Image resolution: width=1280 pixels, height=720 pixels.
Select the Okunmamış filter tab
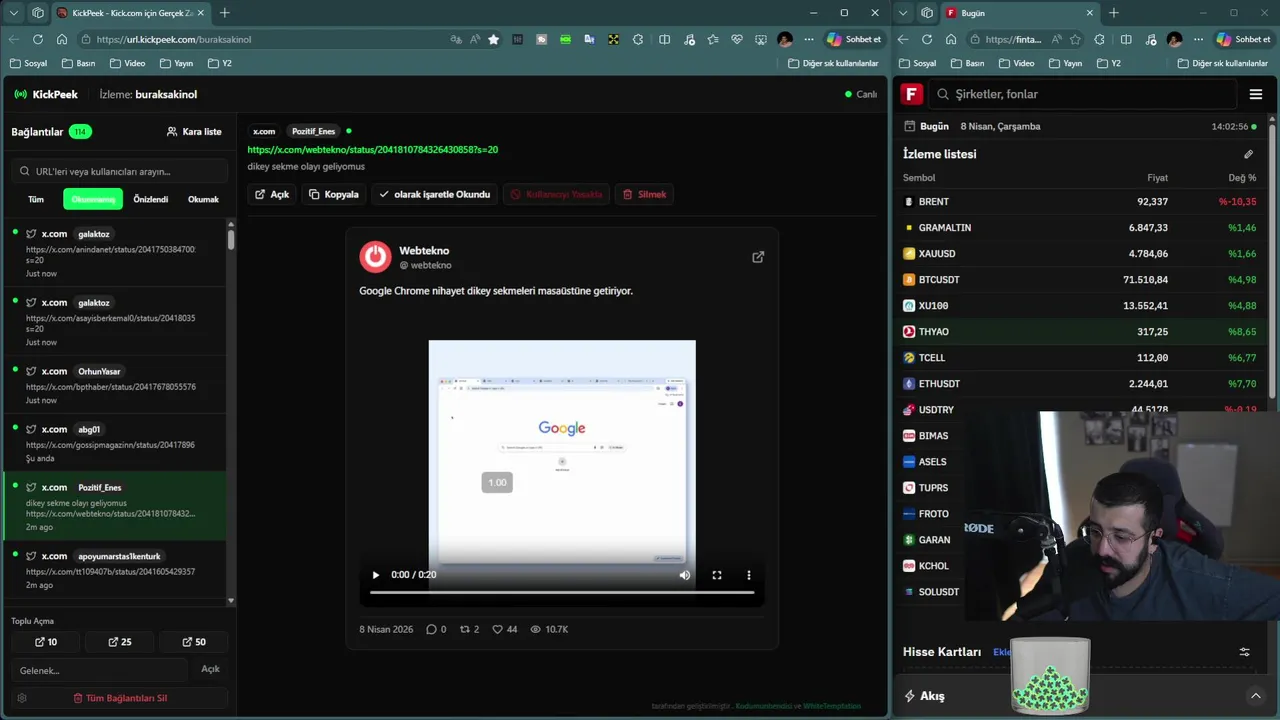93,199
